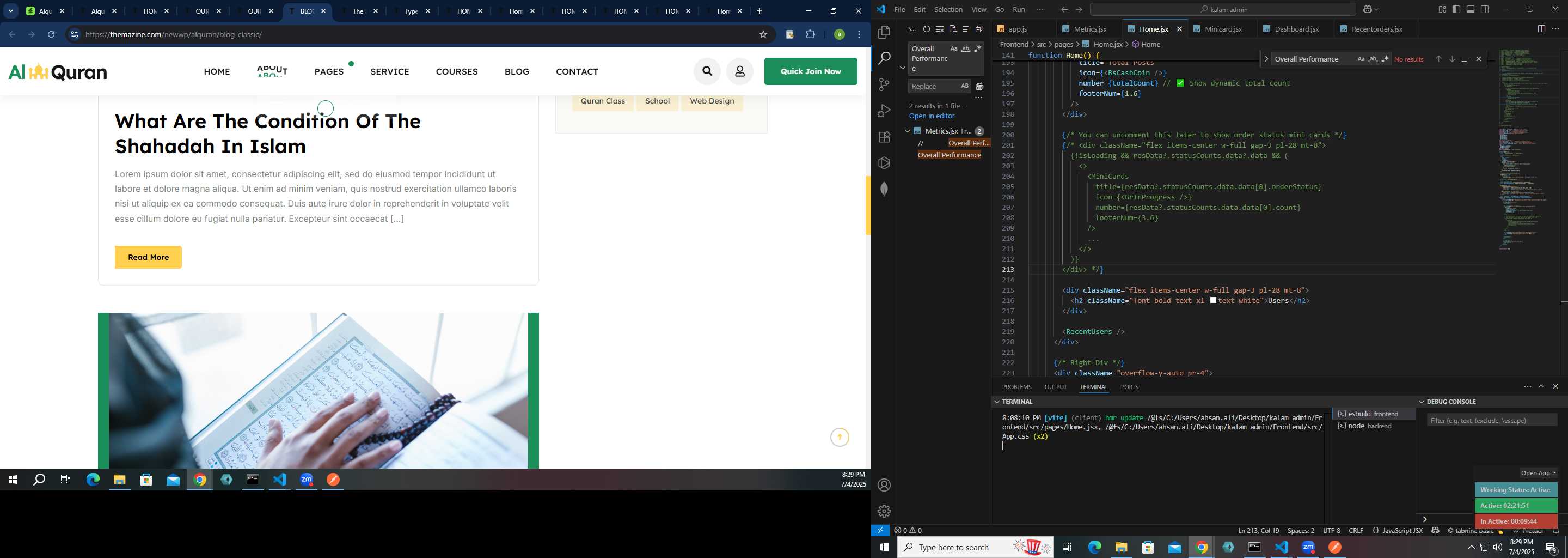Clear search results in the sidebar toolbar
1568x558 pixels.
940,29
